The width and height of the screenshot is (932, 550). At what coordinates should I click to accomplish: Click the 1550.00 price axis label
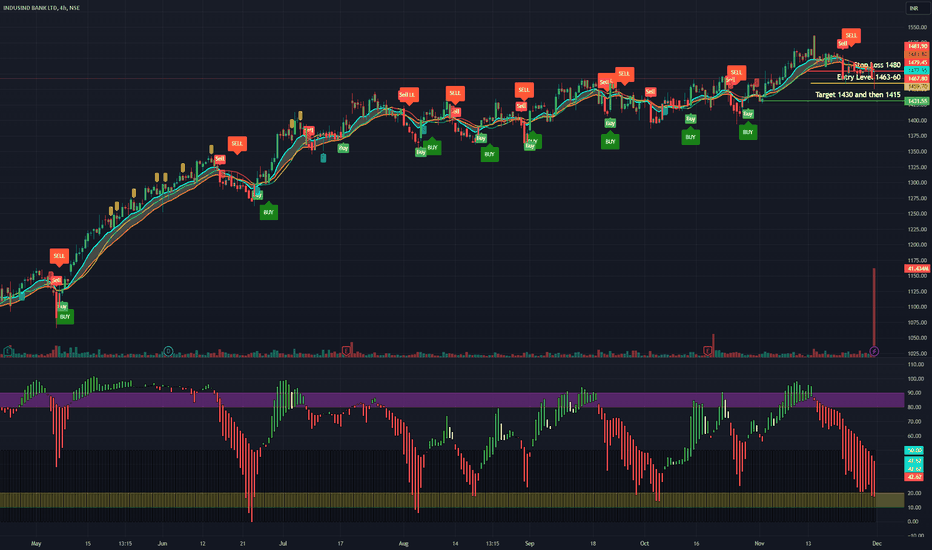coord(917,27)
